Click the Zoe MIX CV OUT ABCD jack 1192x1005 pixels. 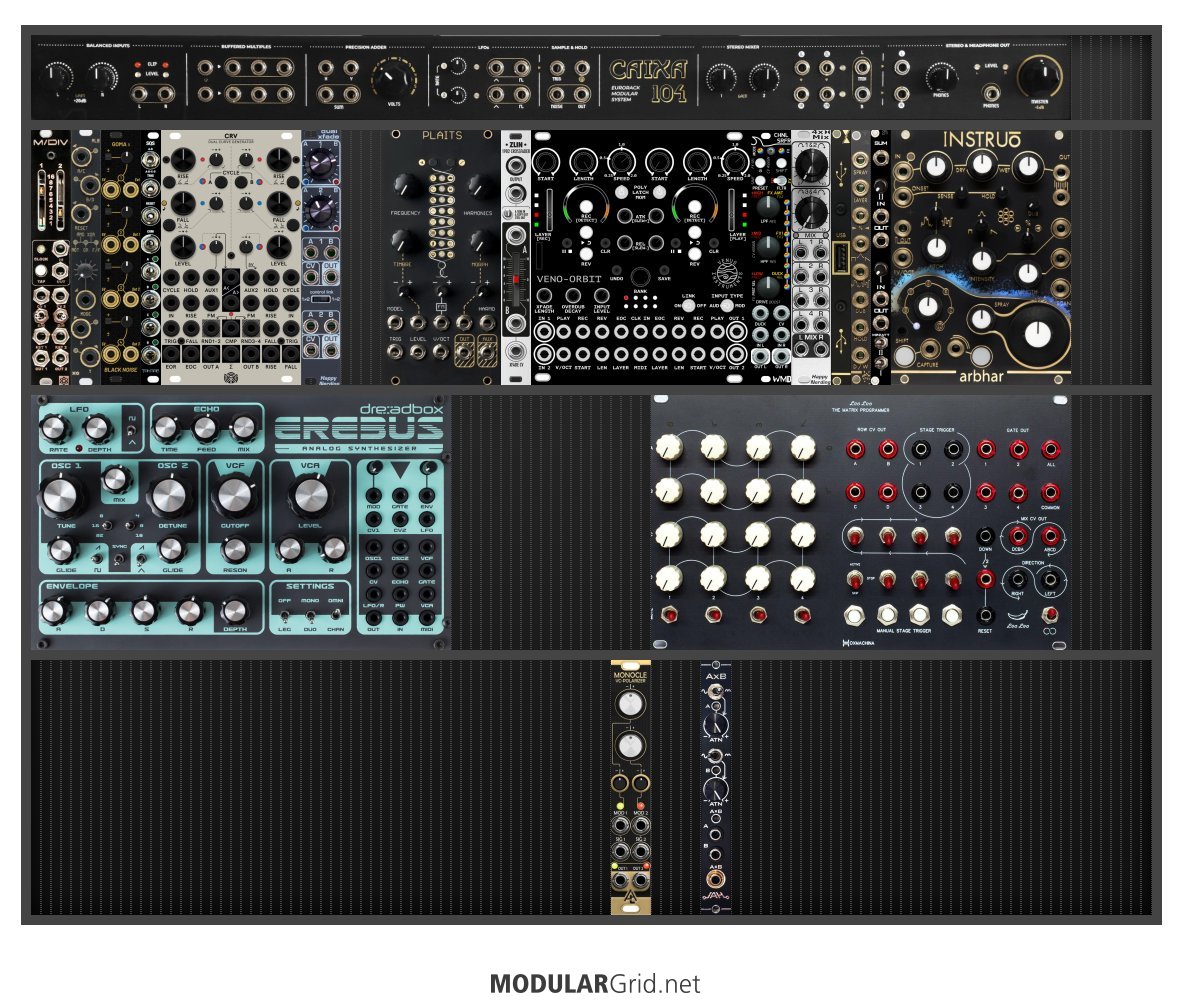click(1050, 536)
